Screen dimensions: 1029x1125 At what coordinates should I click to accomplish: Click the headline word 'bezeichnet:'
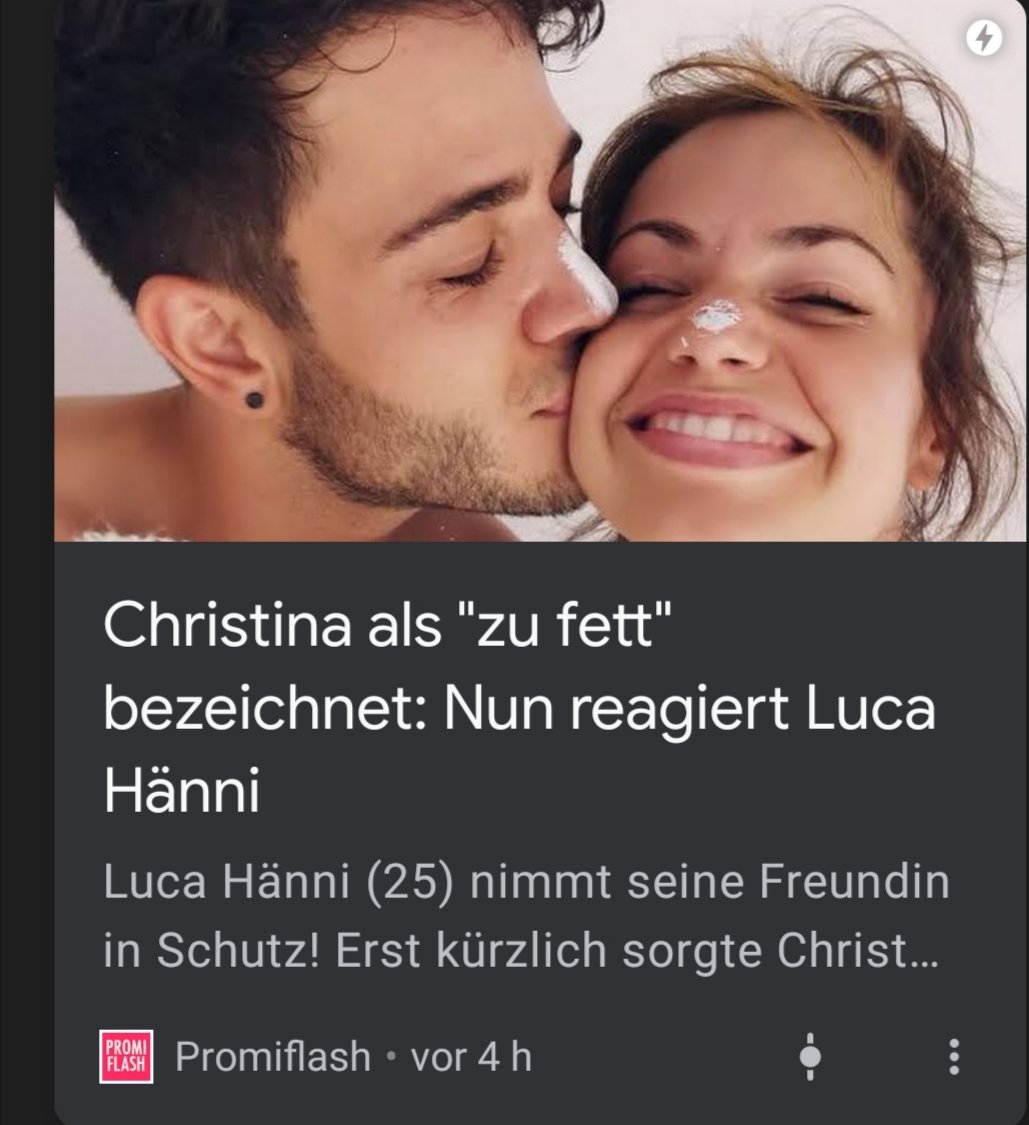[266, 707]
